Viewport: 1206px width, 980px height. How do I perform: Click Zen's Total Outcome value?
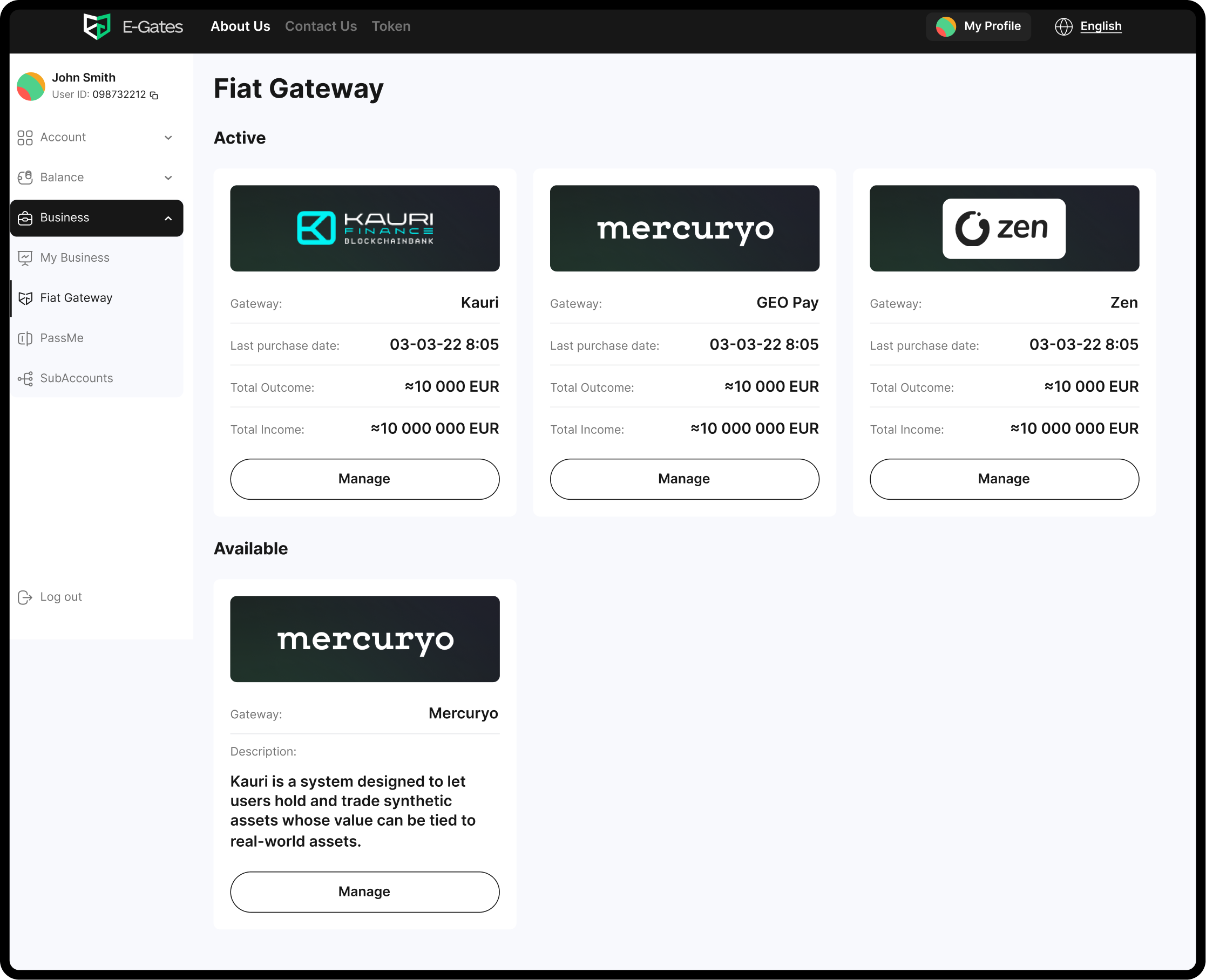1092,387
